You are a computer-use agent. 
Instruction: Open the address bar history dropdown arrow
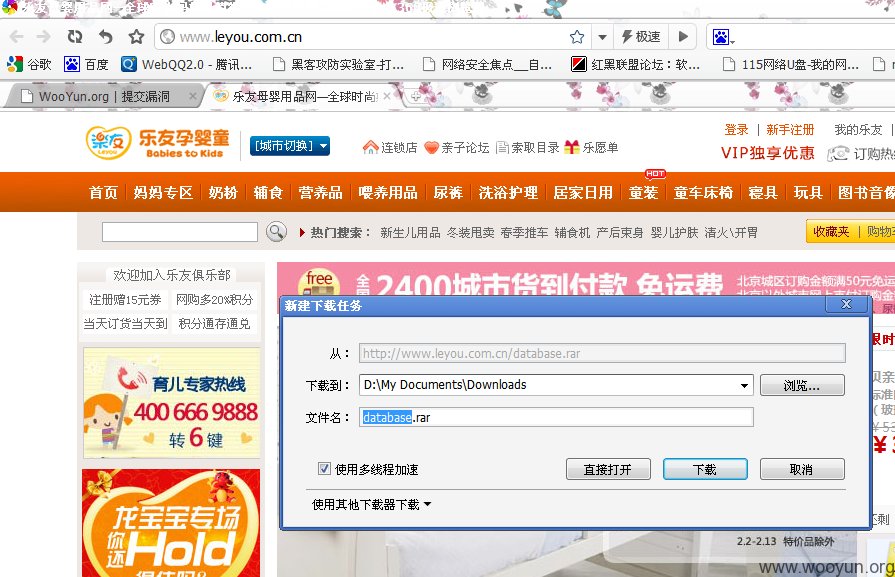pos(602,38)
